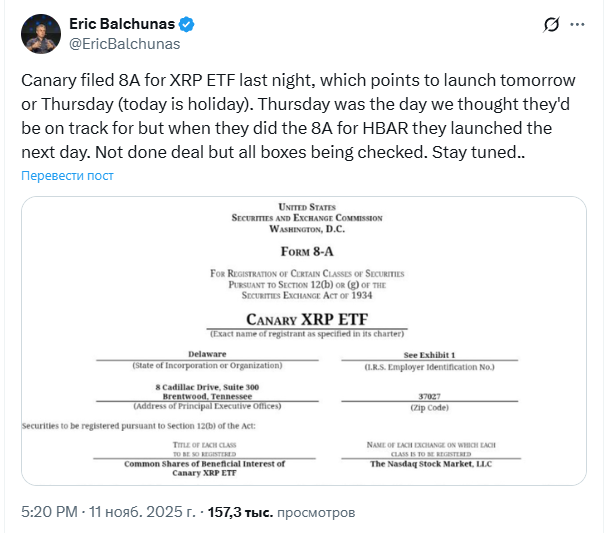Viewport: 604px width, 533px height.
Task: Open the three-dot More options menu
Action: click(x=578, y=25)
